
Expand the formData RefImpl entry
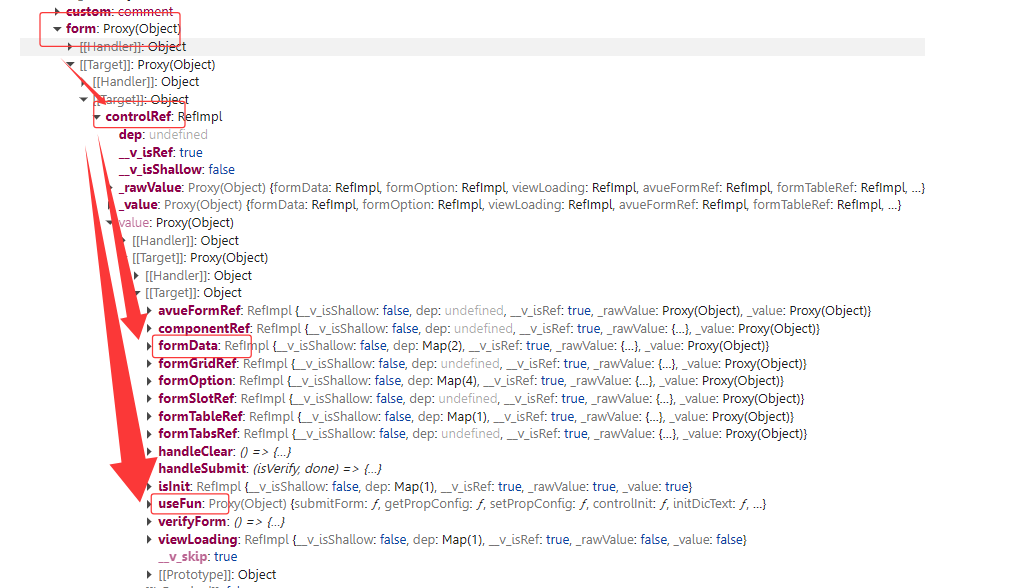(x=149, y=346)
